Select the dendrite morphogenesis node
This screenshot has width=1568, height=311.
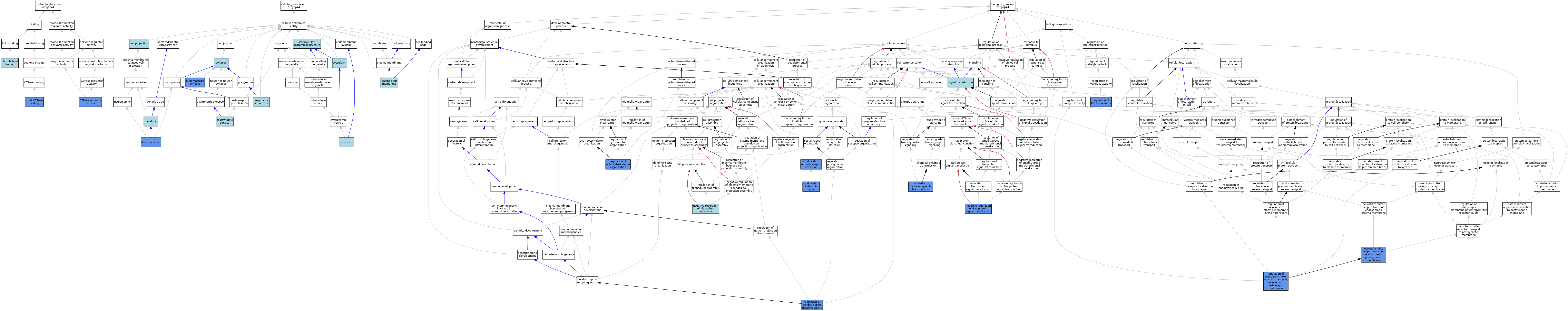point(558,254)
